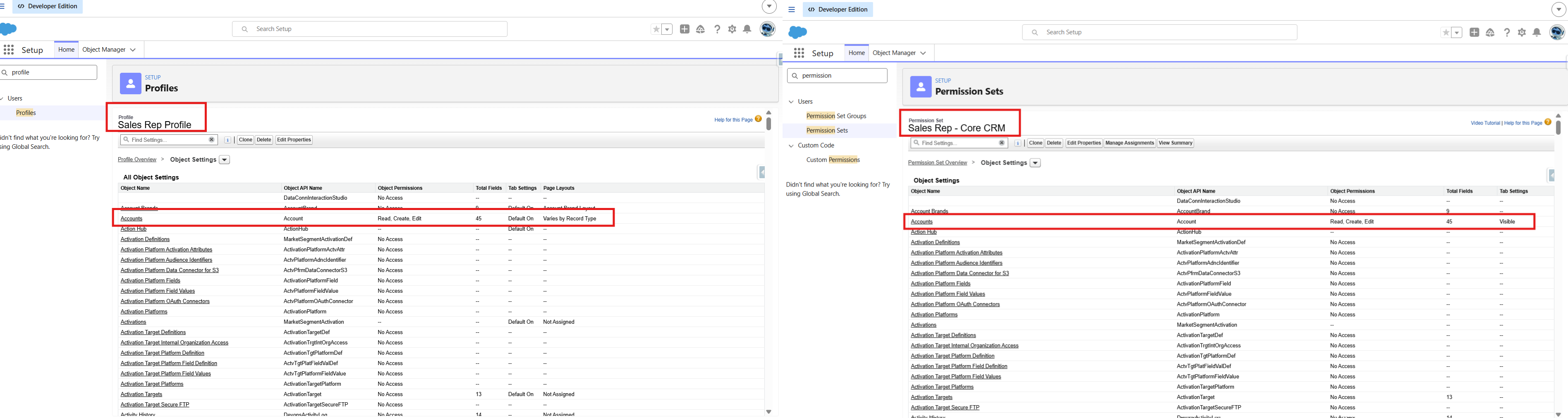The height and width of the screenshot is (418, 1568).
Task: Focus the Search Setup box in Permission Sets window
Action: pos(1160,32)
